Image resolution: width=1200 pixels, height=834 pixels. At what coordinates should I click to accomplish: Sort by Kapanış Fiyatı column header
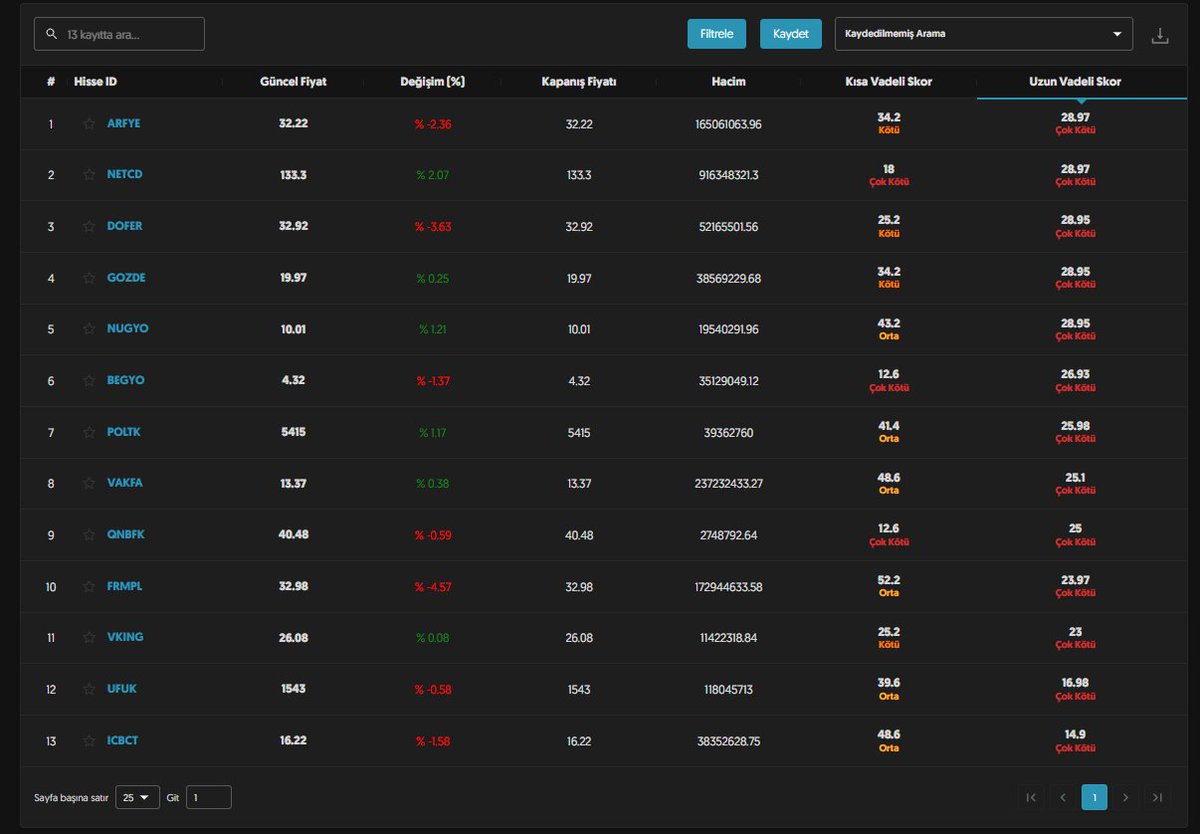pos(579,82)
